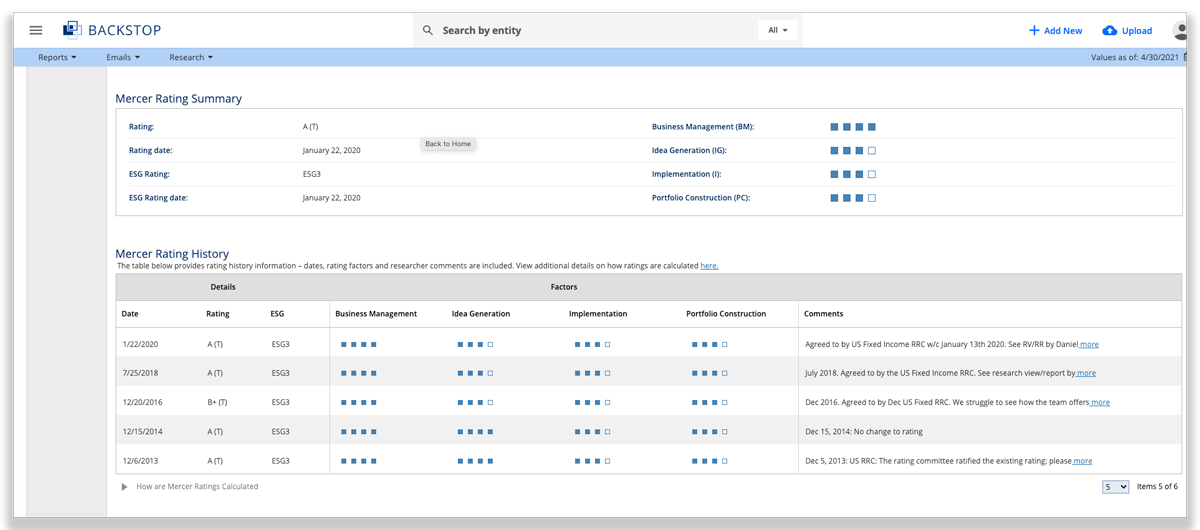Open the rows-per-page dropdown showing 5
The image size is (1200, 530).
click(x=1116, y=487)
